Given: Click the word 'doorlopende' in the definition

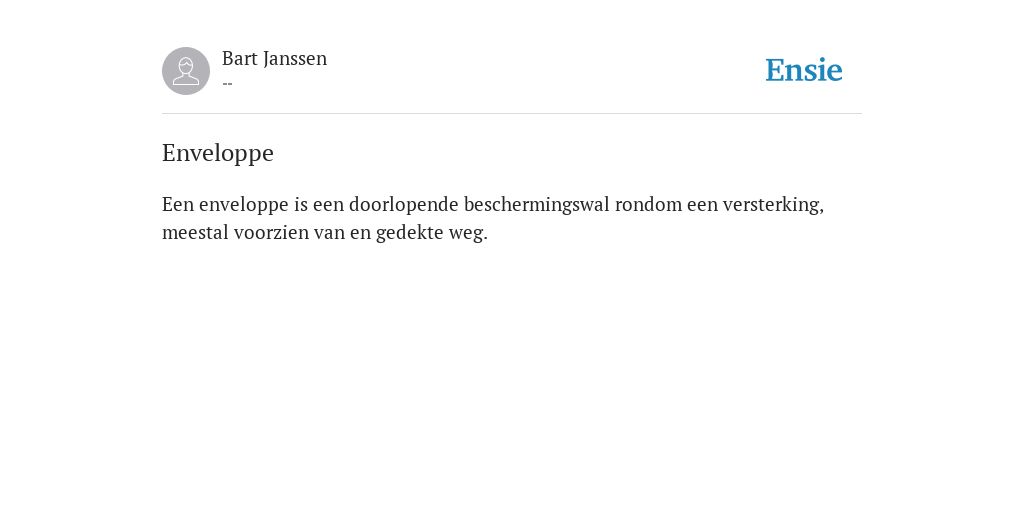Looking at the screenshot, I should [x=404, y=205].
